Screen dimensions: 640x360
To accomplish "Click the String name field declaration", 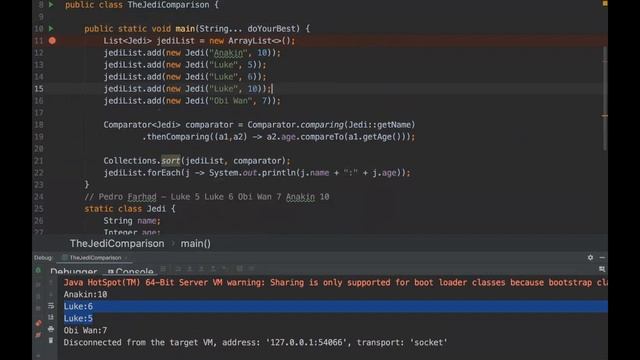I will tap(132, 220).
